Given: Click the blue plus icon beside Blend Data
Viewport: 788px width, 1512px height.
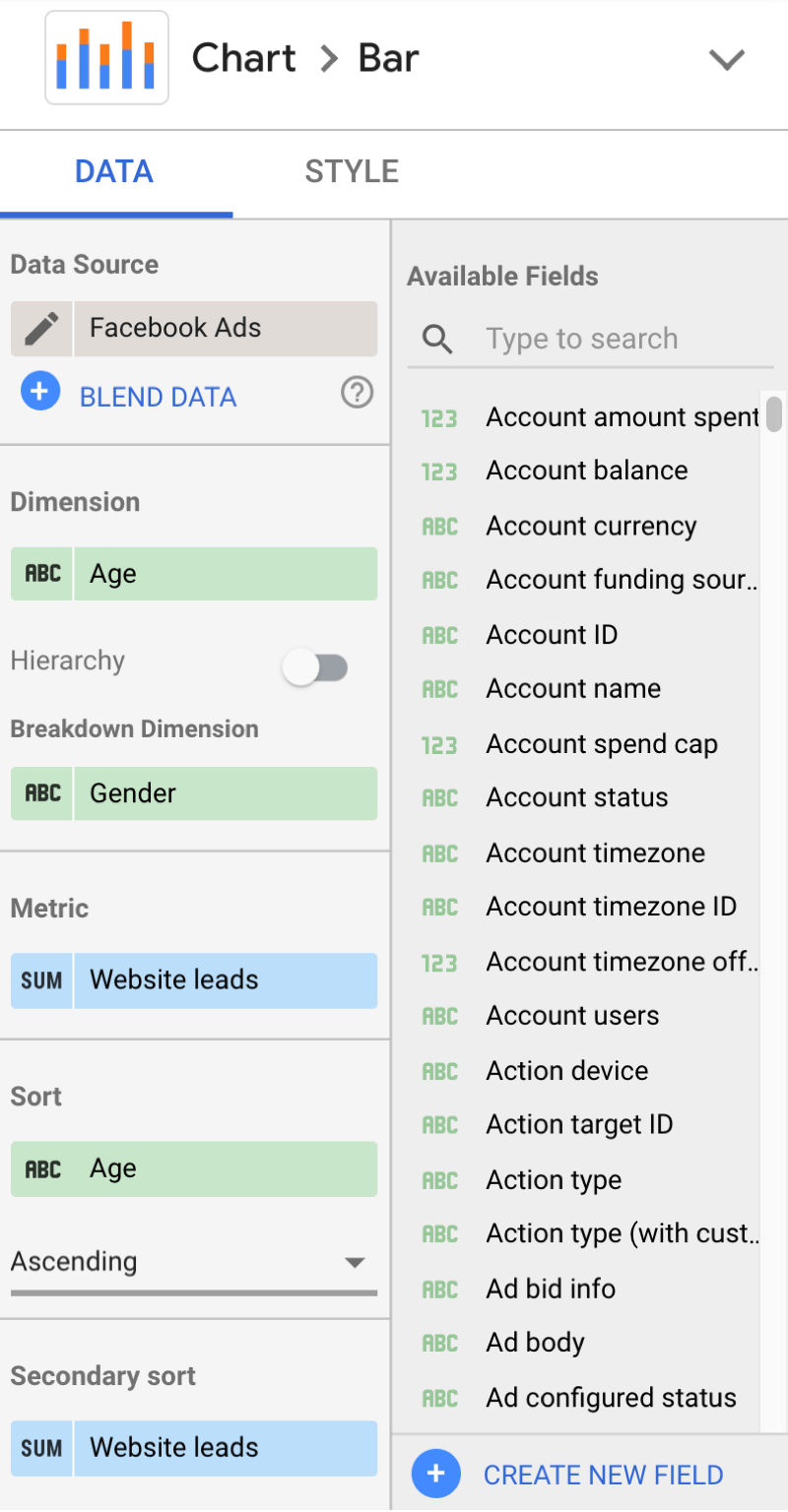Looking at the screenshot, I should coord(40,393).
